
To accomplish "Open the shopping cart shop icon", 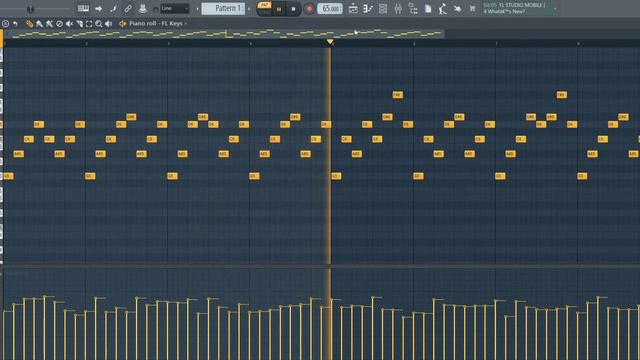I will point(472,9).
